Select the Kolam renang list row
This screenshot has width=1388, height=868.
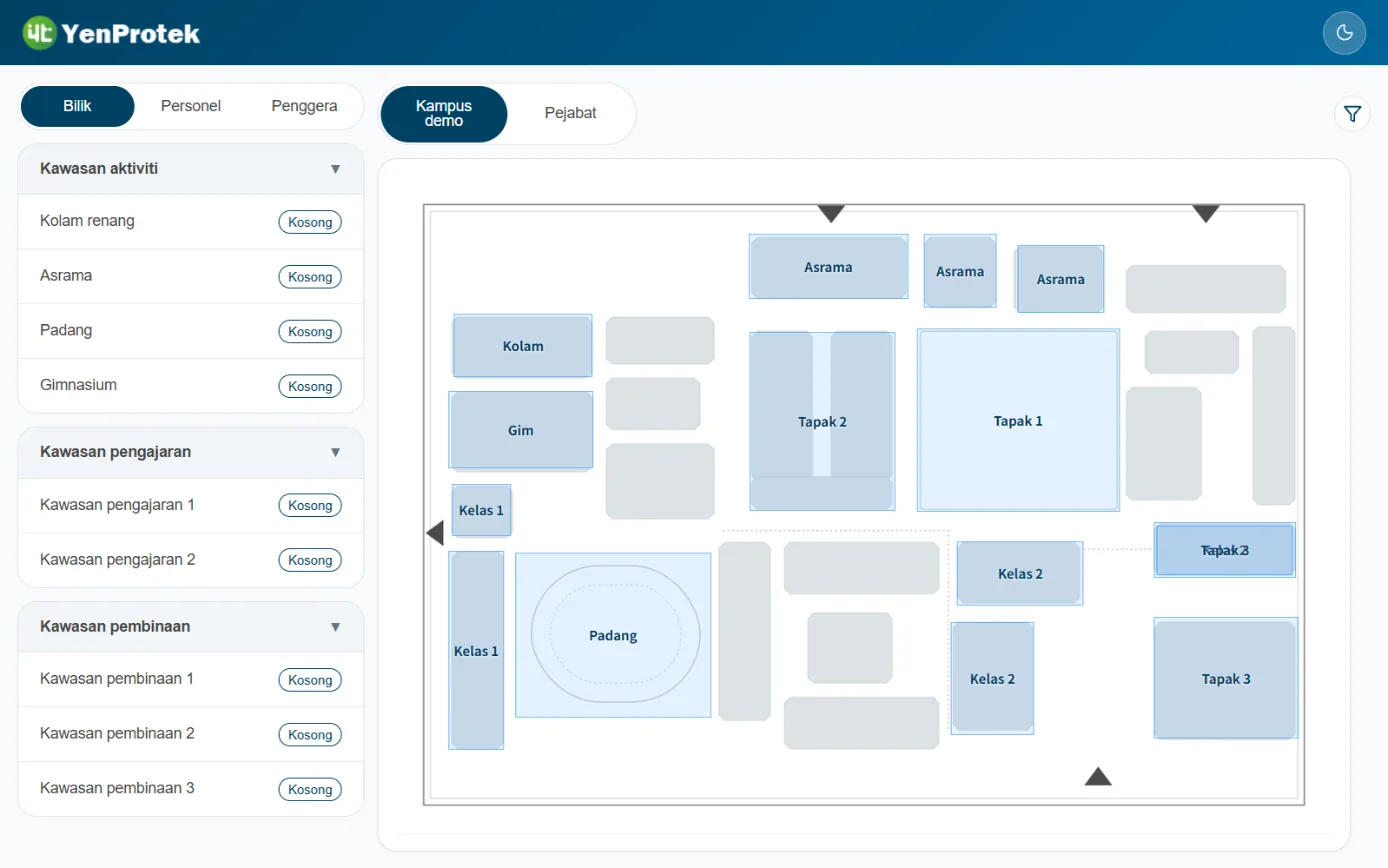[191, 221]
